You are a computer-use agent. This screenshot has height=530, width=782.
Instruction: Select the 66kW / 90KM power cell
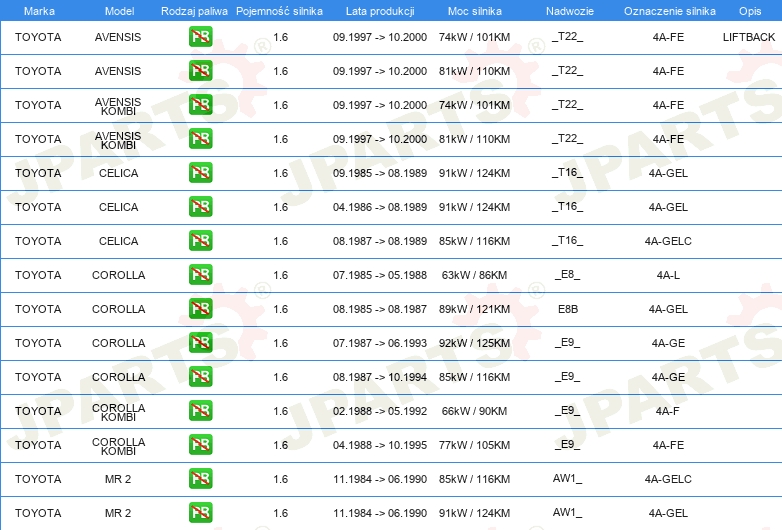click(x=474, y=411)
